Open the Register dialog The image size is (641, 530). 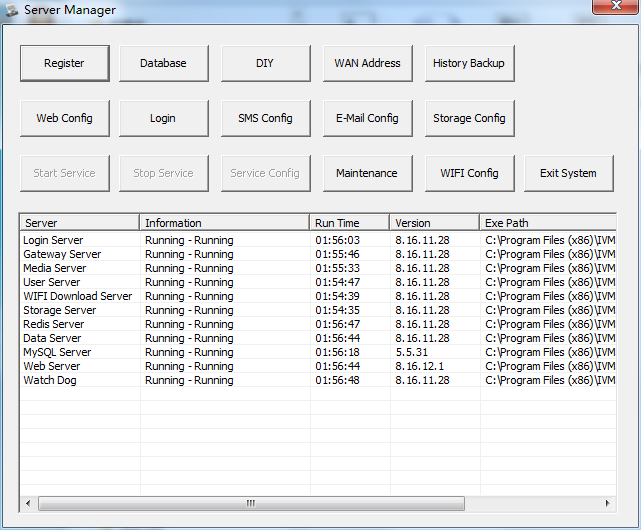pos(64,63)
